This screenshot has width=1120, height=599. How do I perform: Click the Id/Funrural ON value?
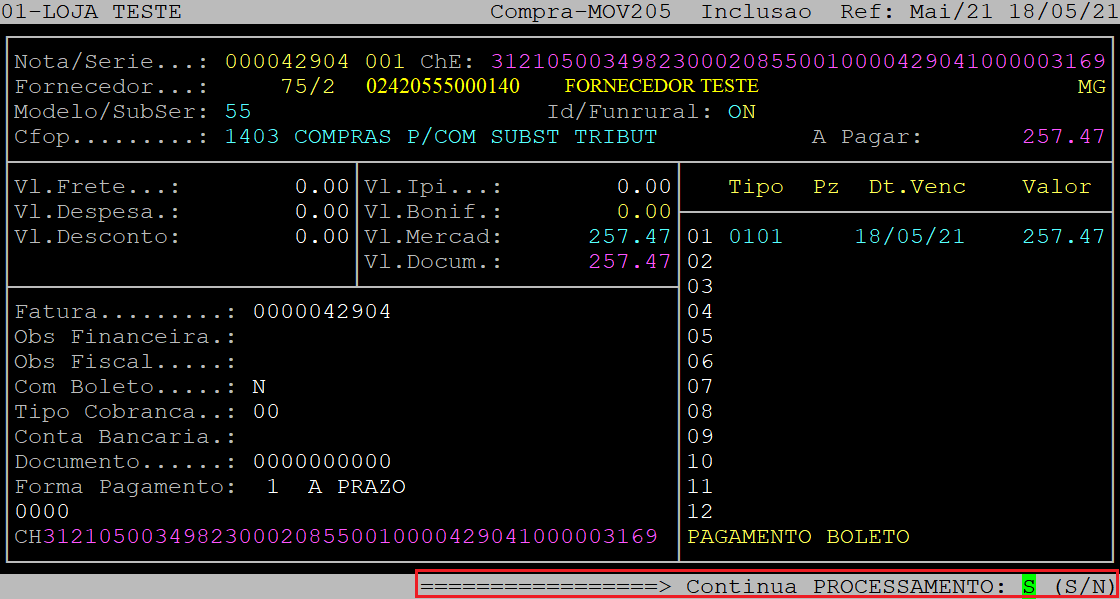click(741, 112)
